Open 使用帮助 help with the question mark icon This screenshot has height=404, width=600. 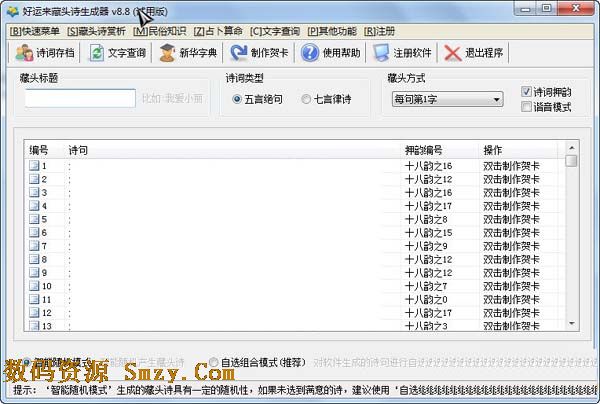pyautogui.click(x=331, y=53)
